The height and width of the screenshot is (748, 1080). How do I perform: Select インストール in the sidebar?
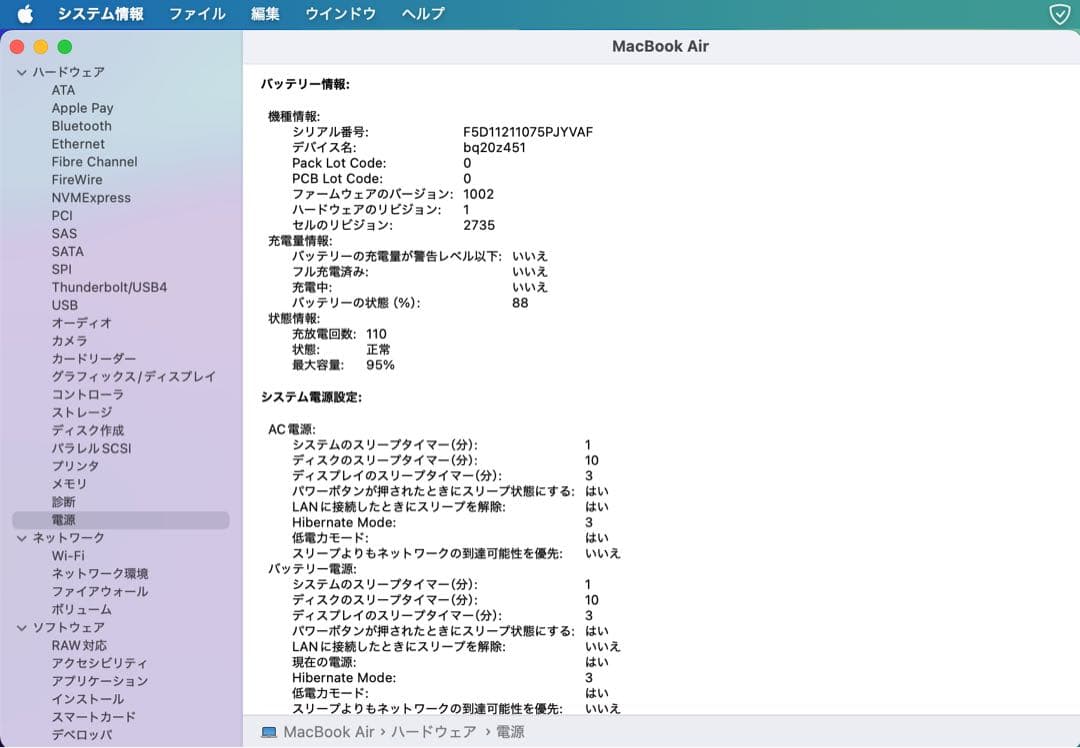pos(87,699)
